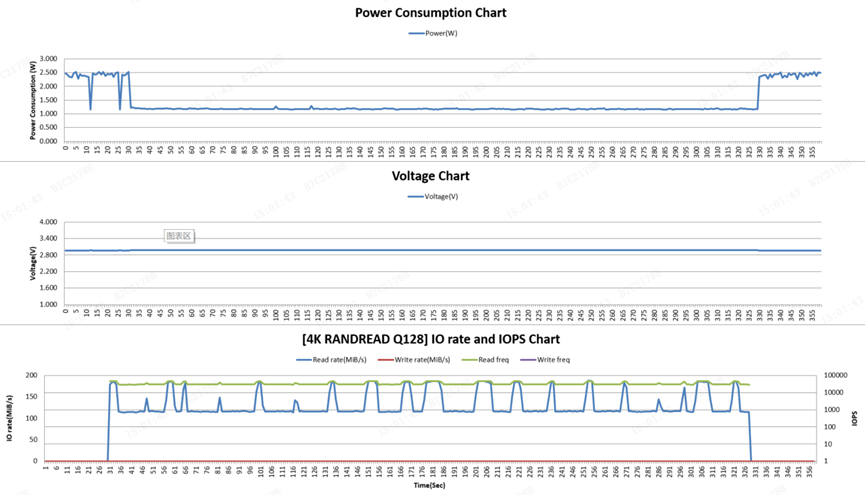Select the flat blue voltage data line
The width and height of the screenshot is (865, 495).
coord(441,250)
